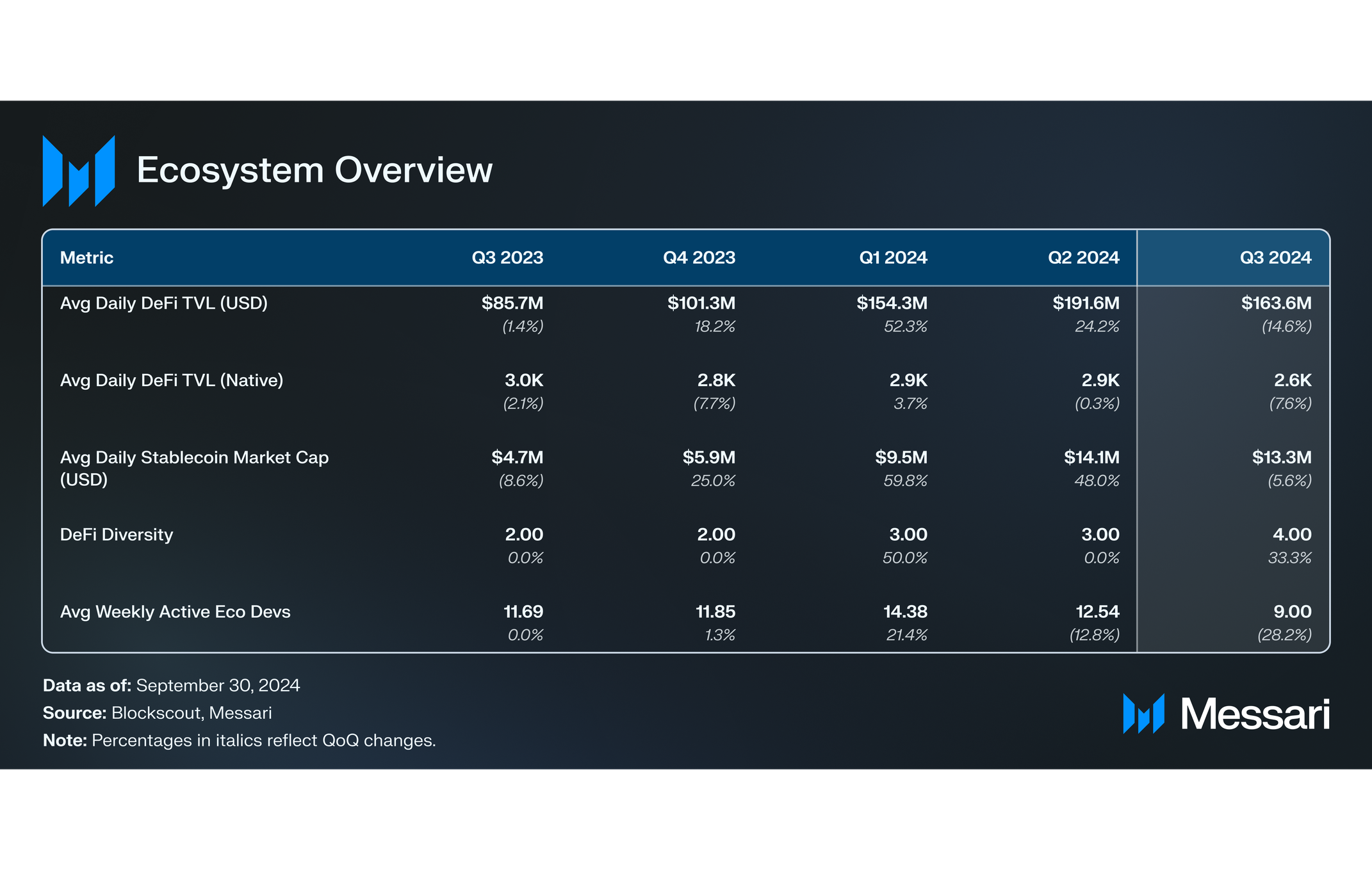Click the $154.3M value cell
This screenshot has height=870, width=1372.
(892, 303)
